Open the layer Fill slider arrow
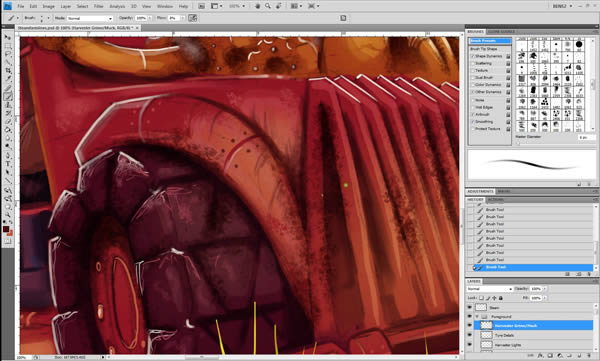The width and height of the screenshot is (600, 361). click(545, 298)
